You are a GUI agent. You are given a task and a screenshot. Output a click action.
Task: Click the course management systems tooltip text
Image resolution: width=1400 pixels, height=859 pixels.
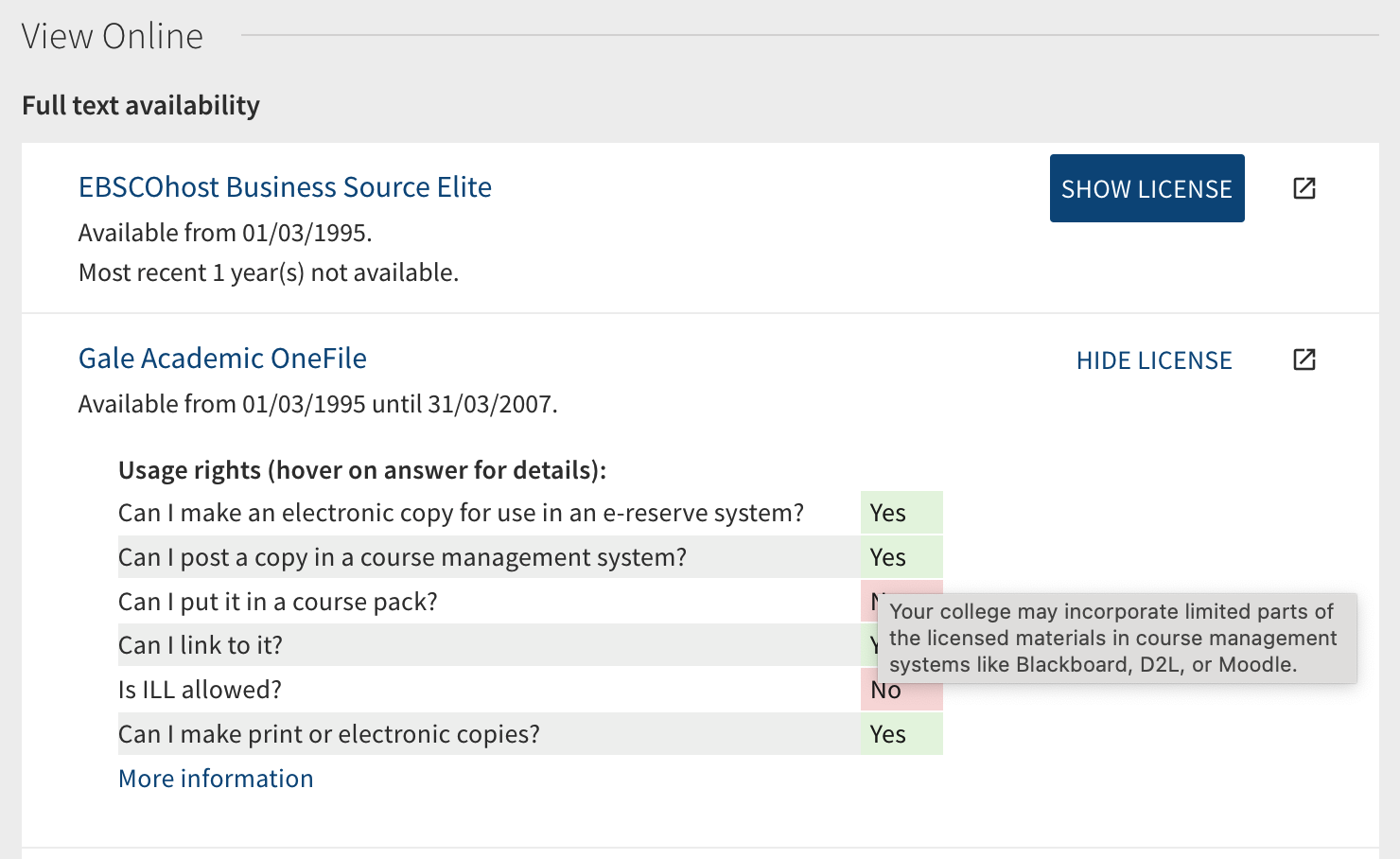(1117, 639)
